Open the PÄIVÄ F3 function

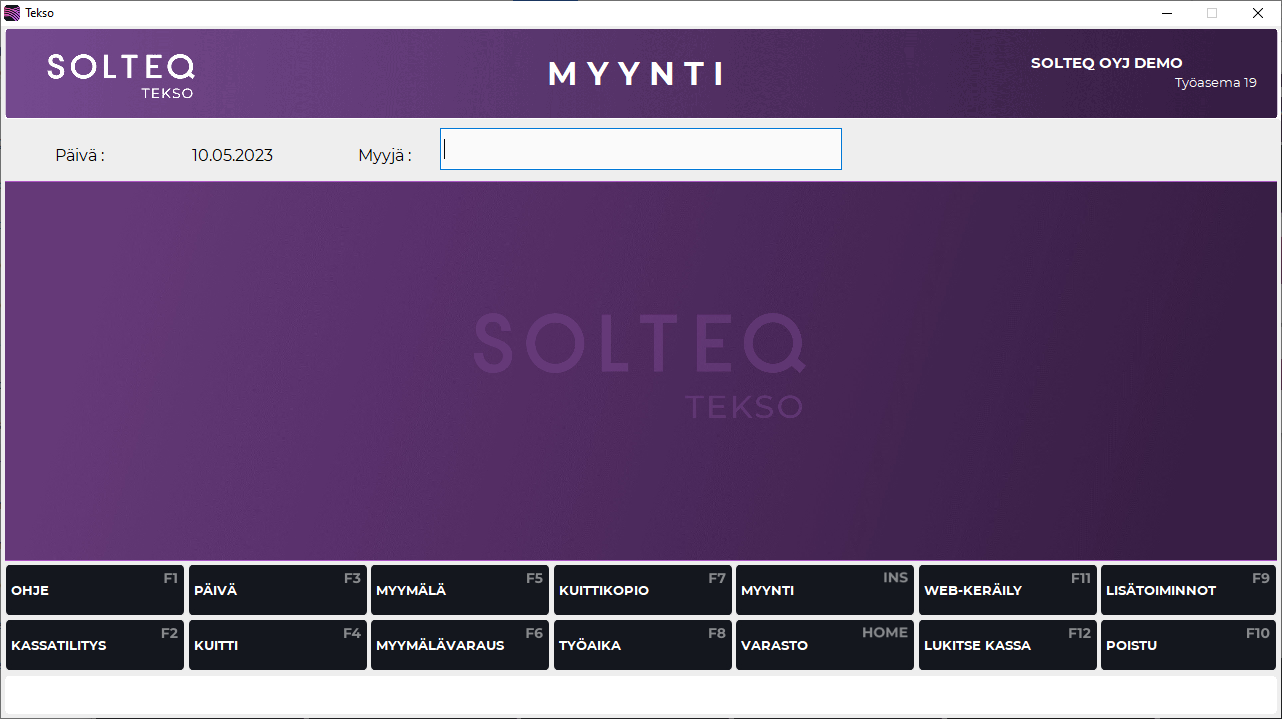tap(277, 590)
